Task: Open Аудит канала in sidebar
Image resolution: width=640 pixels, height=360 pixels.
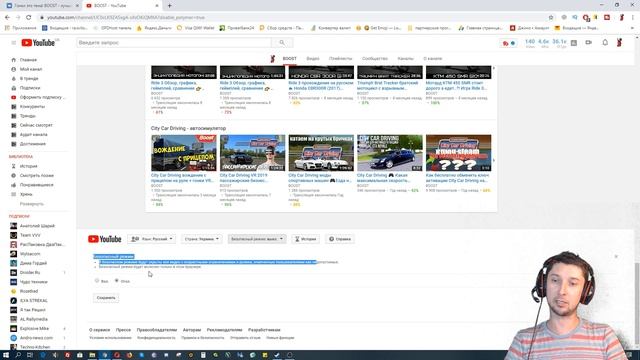Action: [x=33, y=134]
